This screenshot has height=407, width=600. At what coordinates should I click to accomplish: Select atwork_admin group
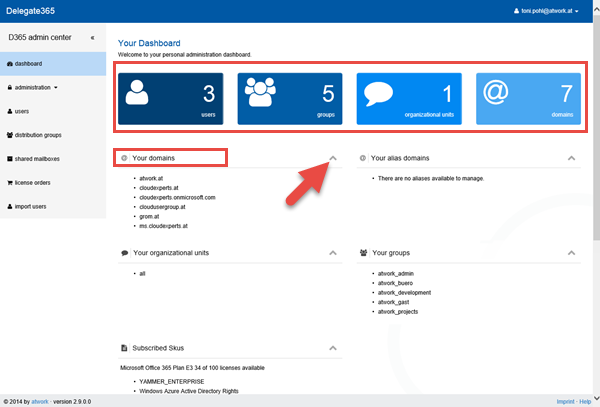pyautogui.click(x=396, y=274)
